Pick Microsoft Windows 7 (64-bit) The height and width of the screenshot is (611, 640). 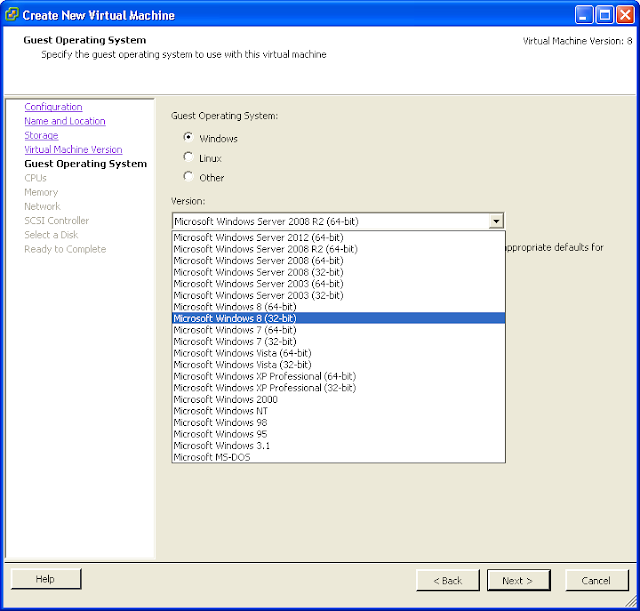coord(338,330)
